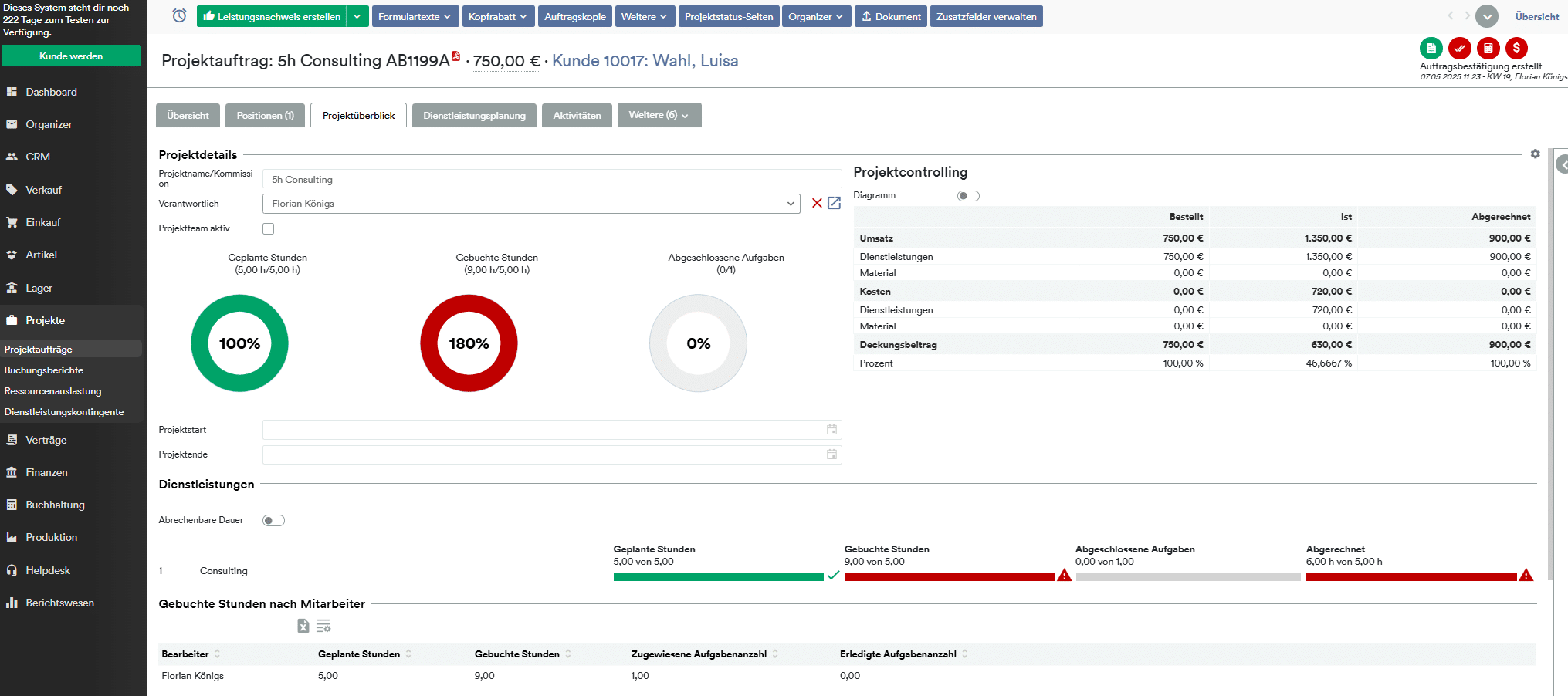Click the red double-checkmark status icon

tap(1460, 48)
